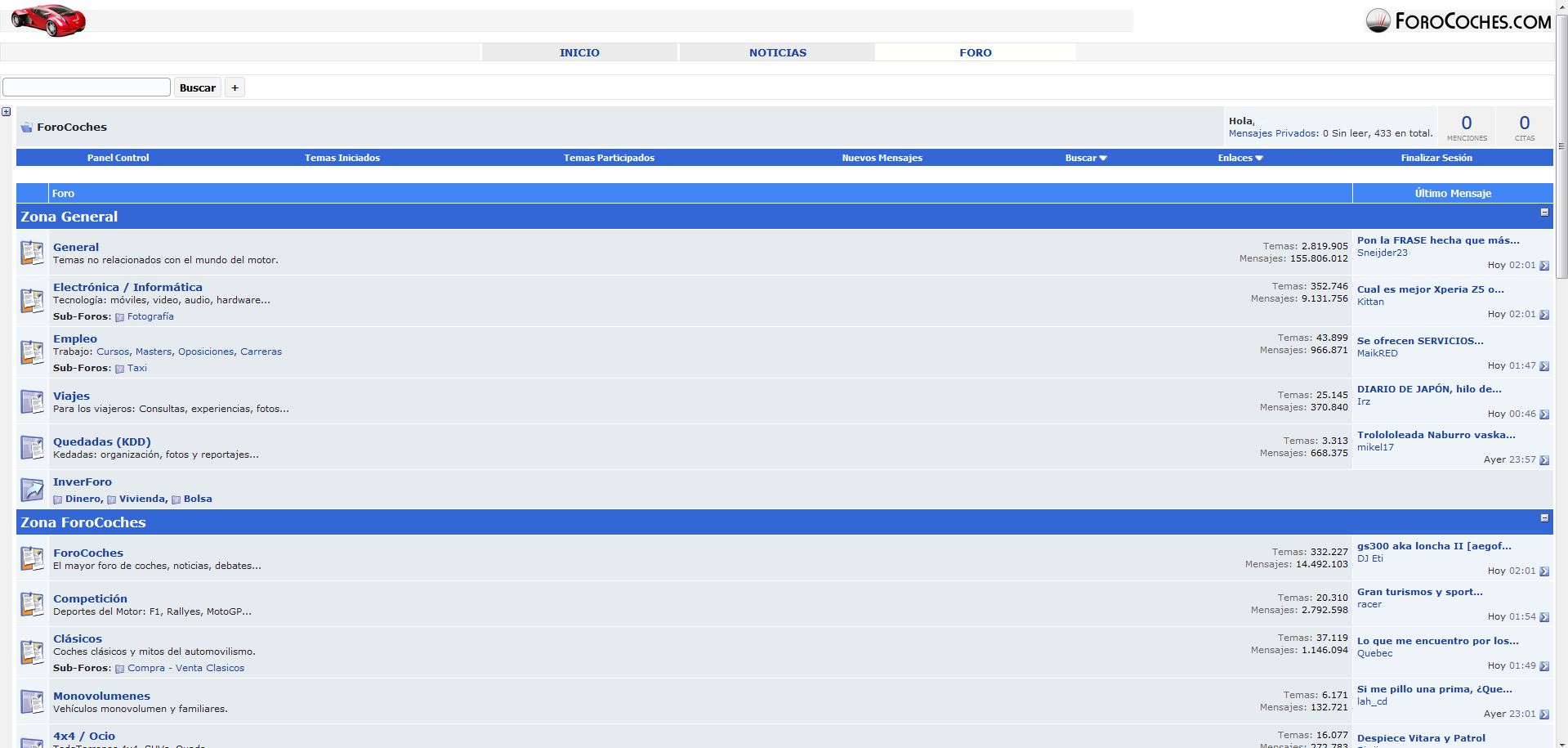
Task: Go to last post arrow for Gran turismos thread
Action: 1544,617
